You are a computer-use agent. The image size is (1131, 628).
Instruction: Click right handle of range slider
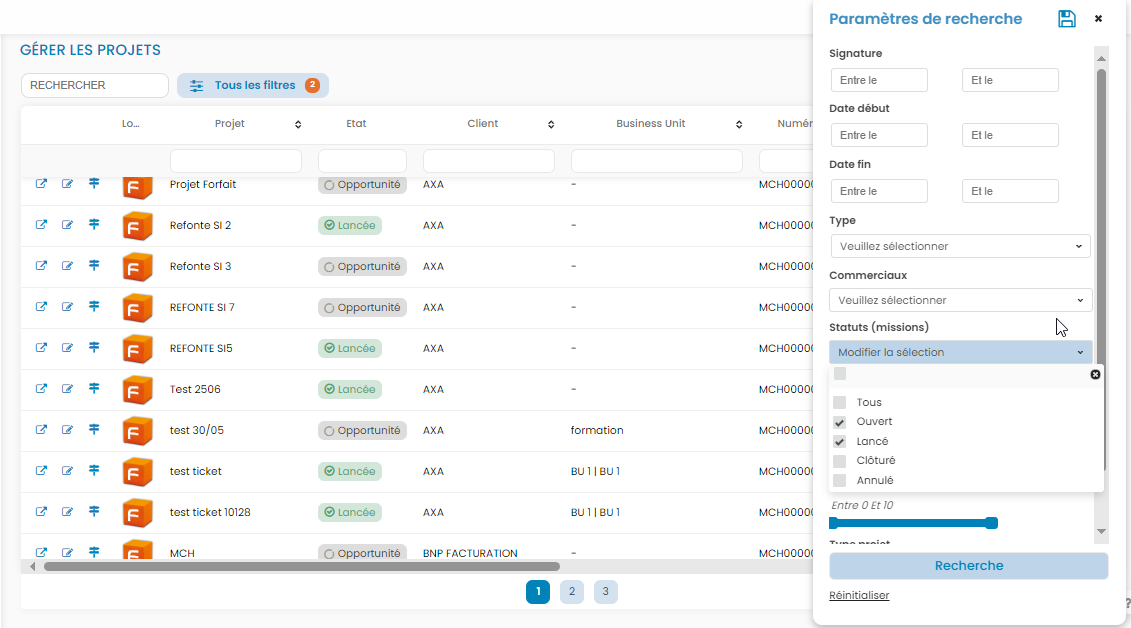[x=991, y=523]
